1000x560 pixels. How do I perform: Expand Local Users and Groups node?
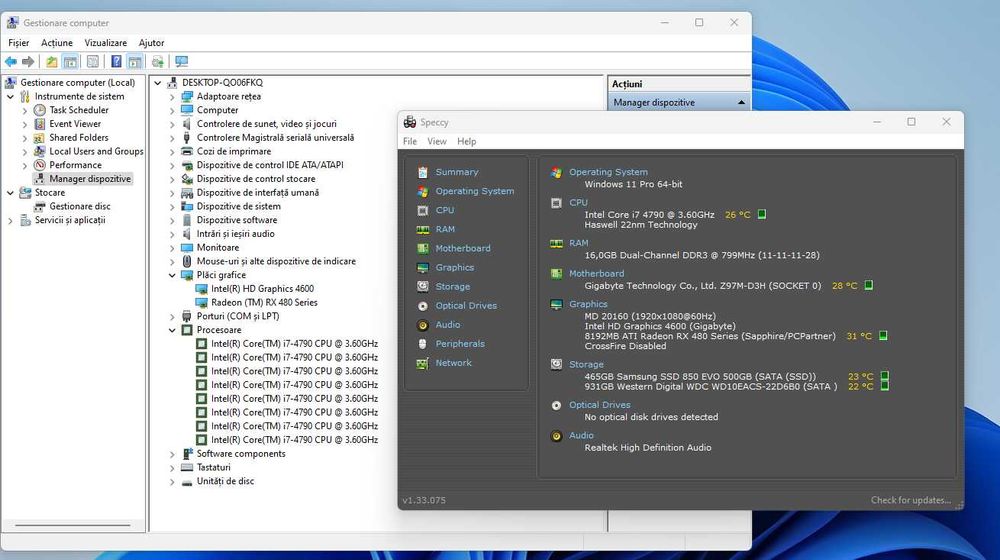point(25,152)
